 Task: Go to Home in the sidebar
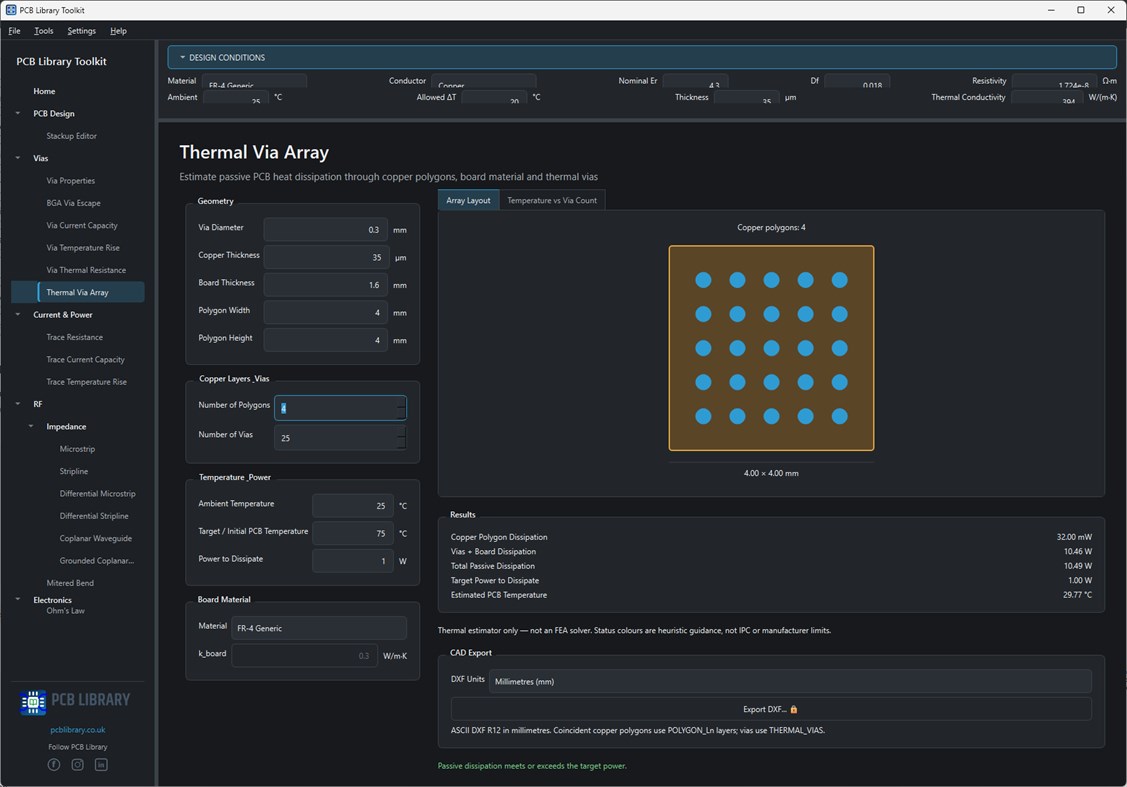point(44,91)
